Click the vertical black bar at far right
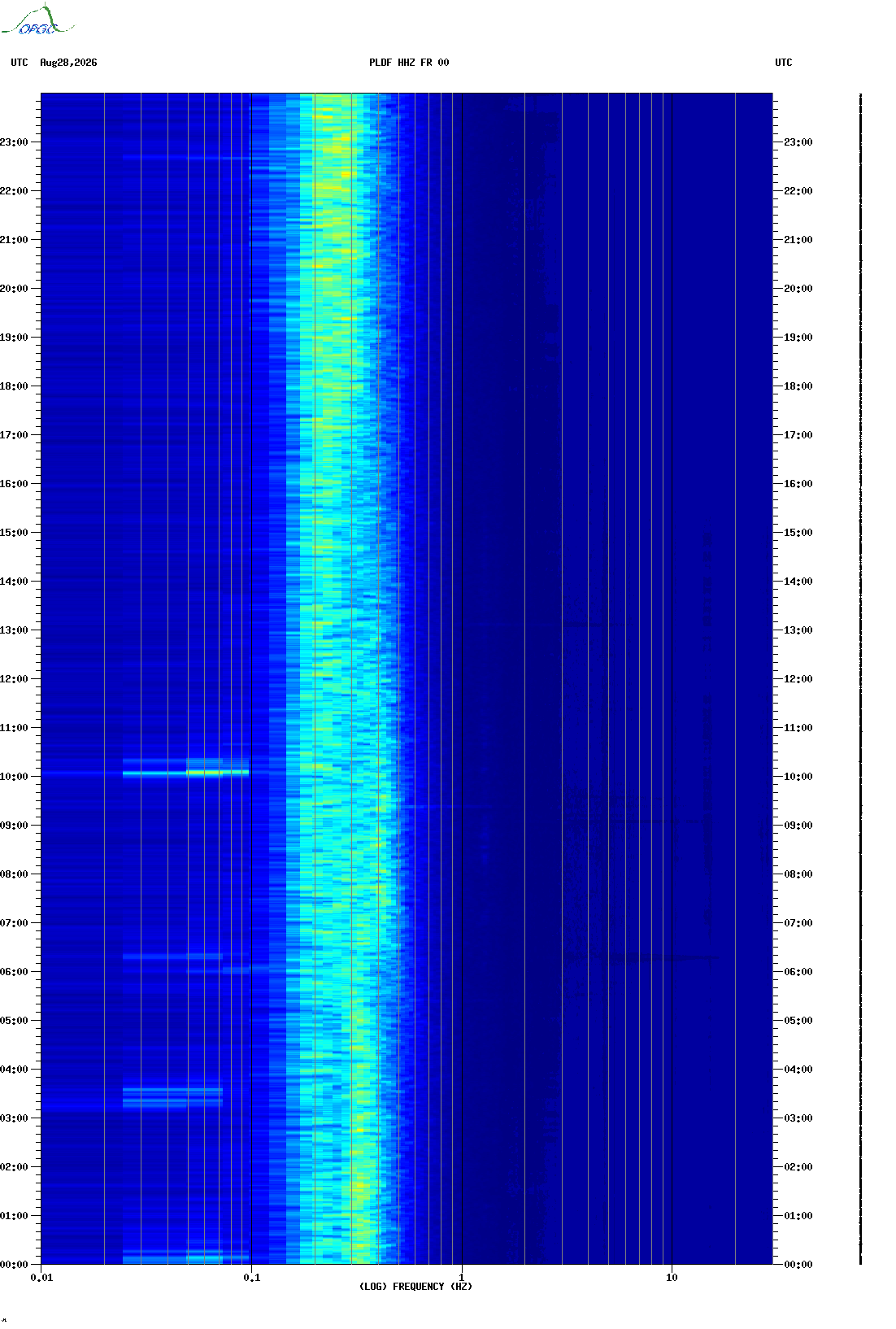 [x=860, y=679]
